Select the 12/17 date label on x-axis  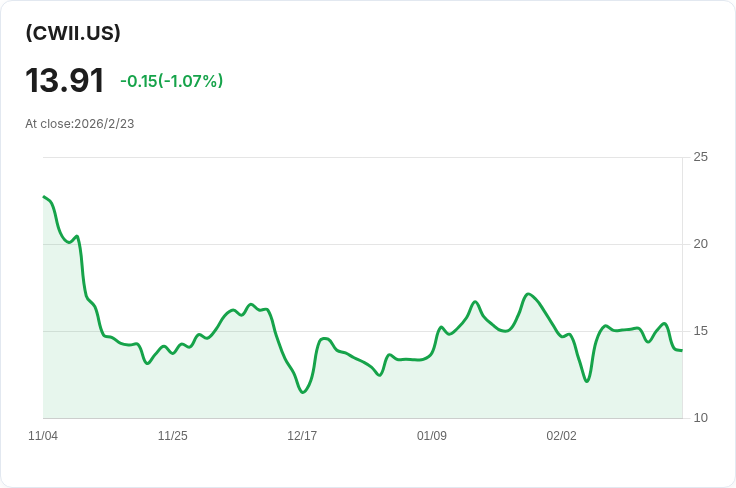point(302,436)
